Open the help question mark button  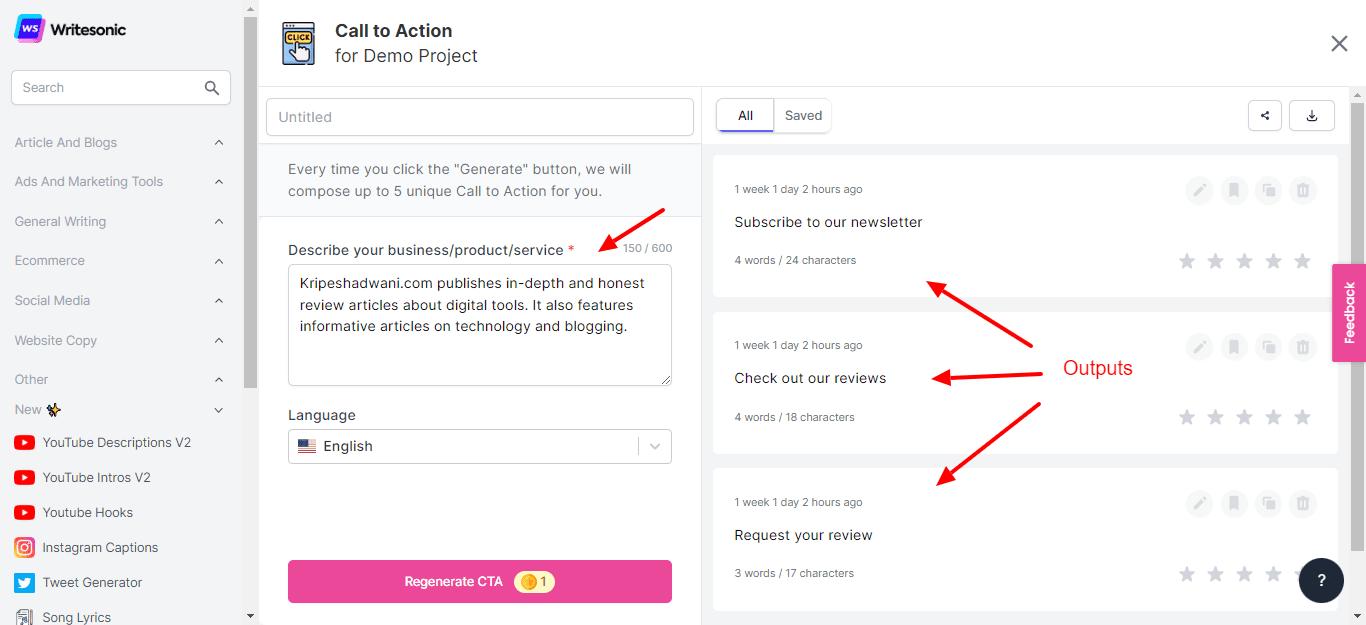pyautogui.click(x=1321, y=581)
